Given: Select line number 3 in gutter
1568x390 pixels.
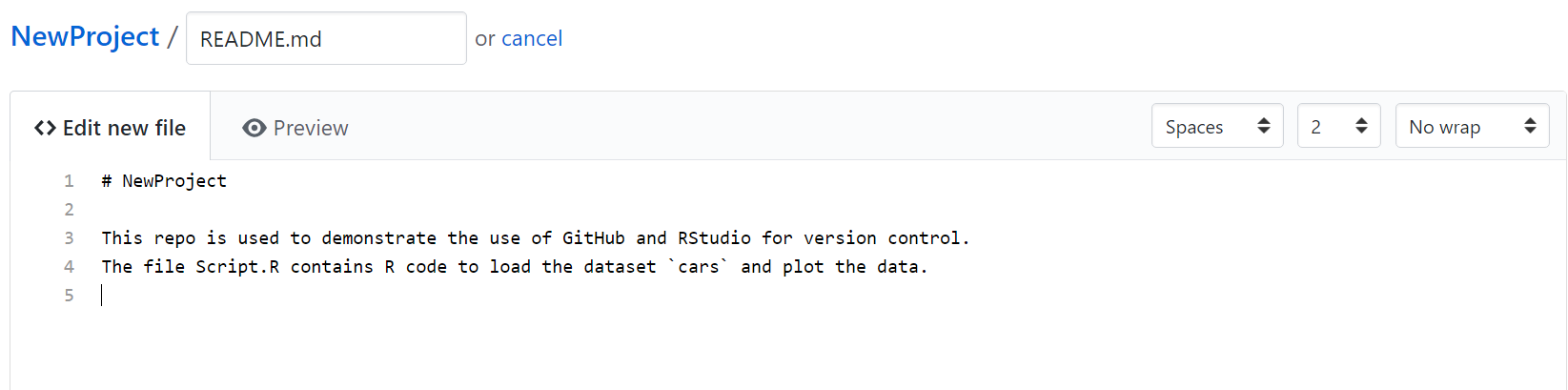Looking at the screenshot, I should point(69,238).
